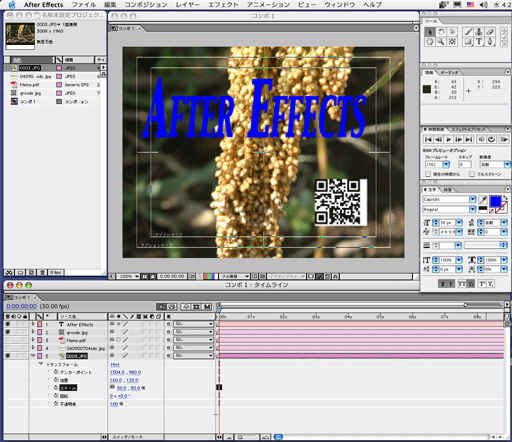The width and height of the screenshot is (512, 442).
Task: Toggle Faux Bold text style button
Action: click(x=442, y=284)
